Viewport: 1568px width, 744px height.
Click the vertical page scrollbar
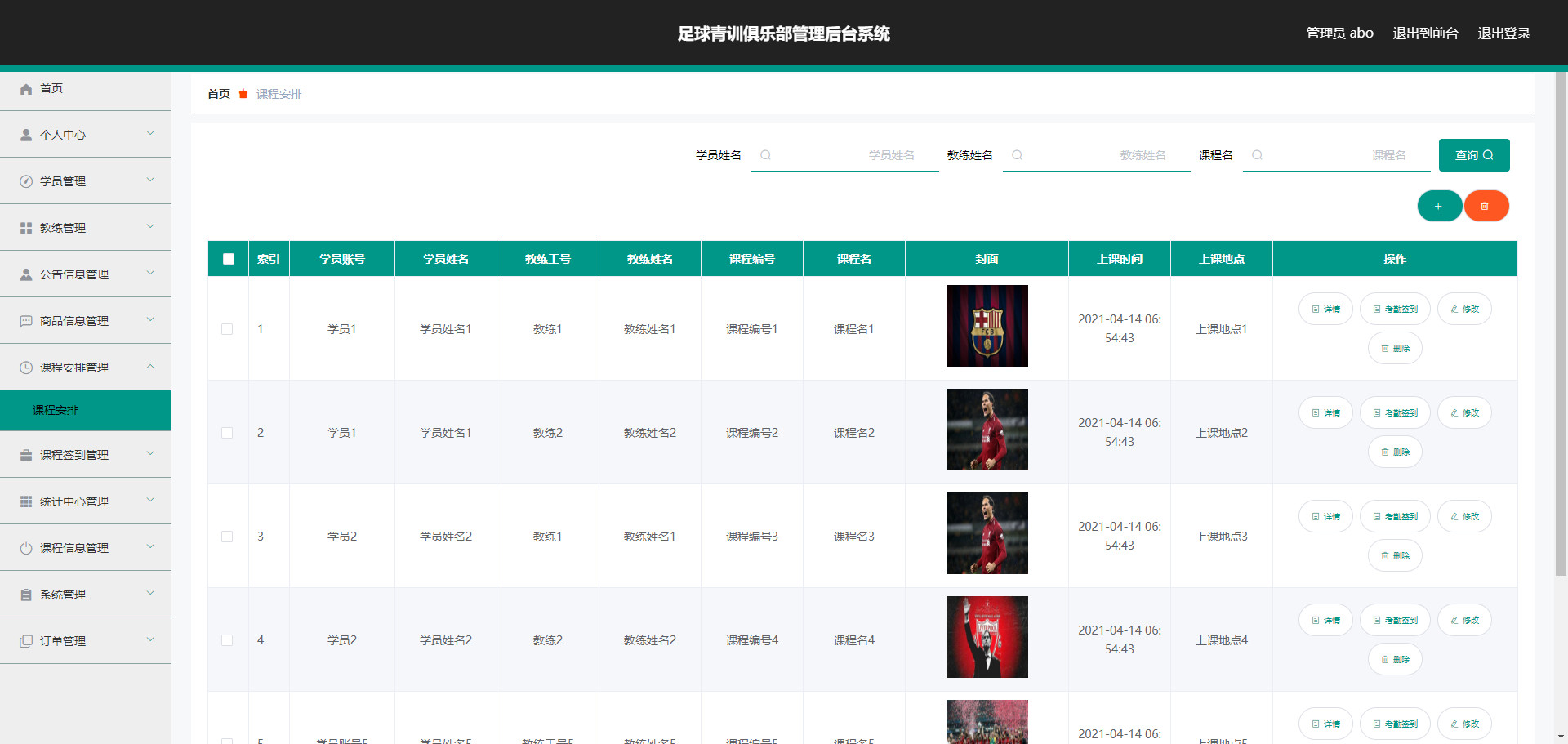click(x=1561, y=323)
